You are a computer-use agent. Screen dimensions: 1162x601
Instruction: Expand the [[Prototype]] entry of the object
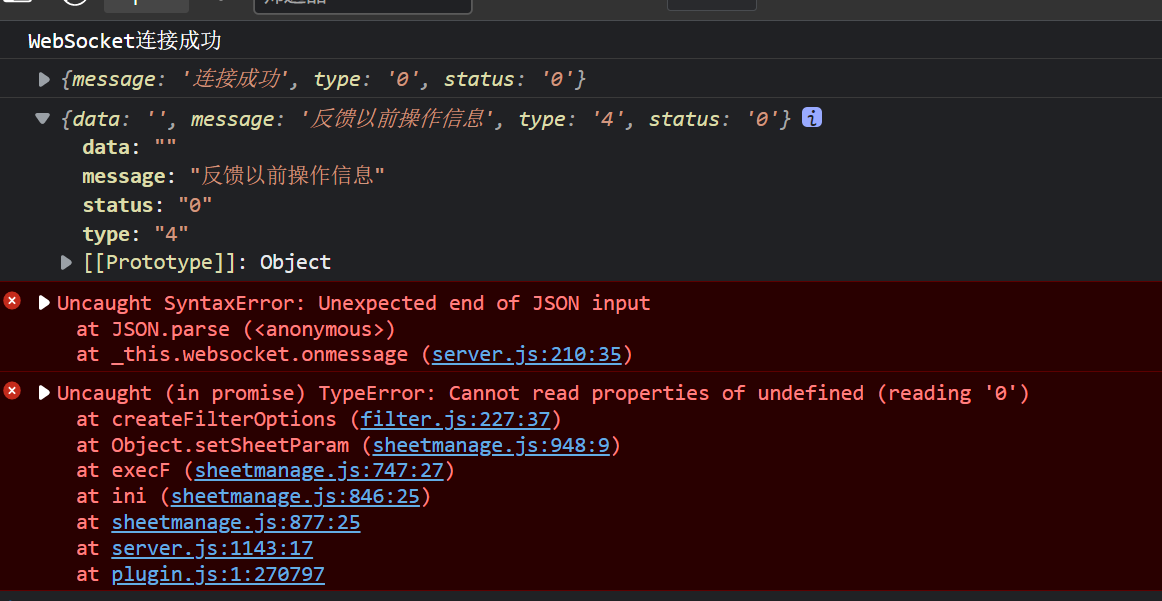[66, 262]
